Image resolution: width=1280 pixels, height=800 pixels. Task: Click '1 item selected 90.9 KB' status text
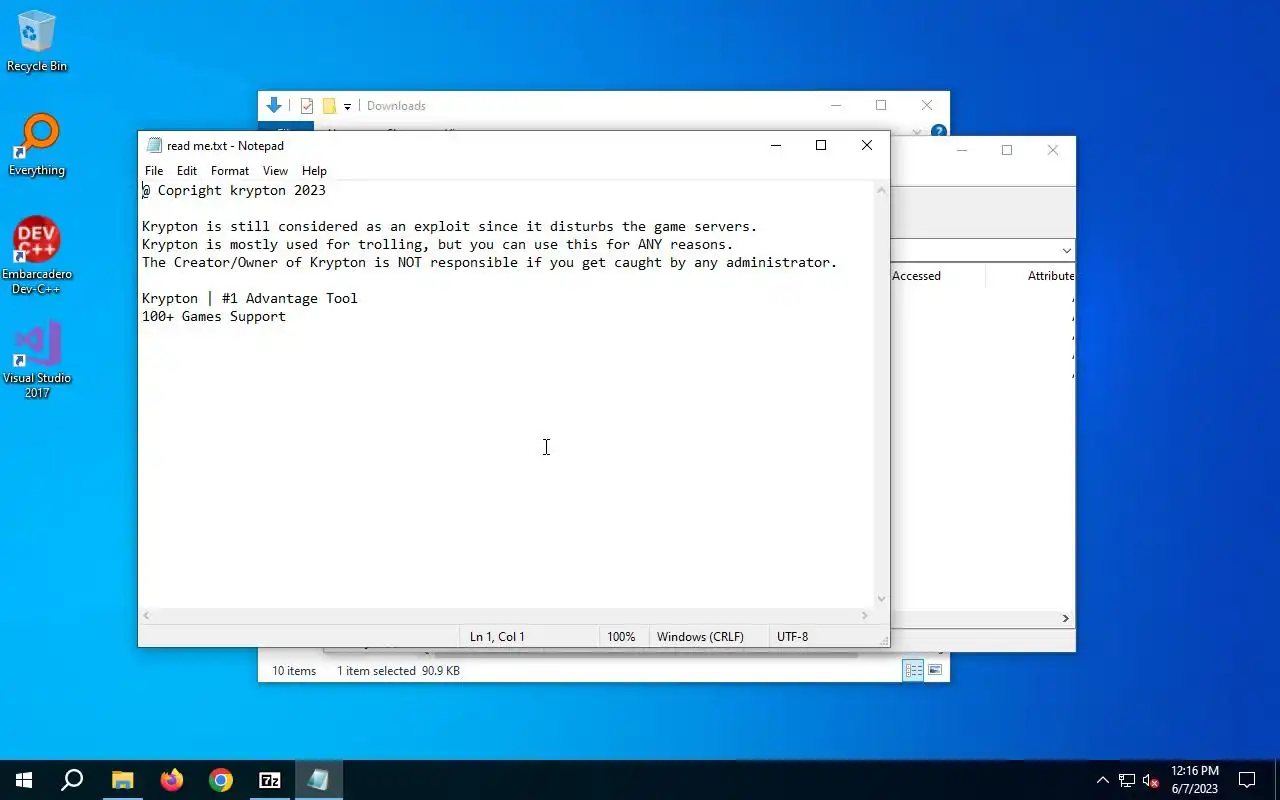point(398,671)
